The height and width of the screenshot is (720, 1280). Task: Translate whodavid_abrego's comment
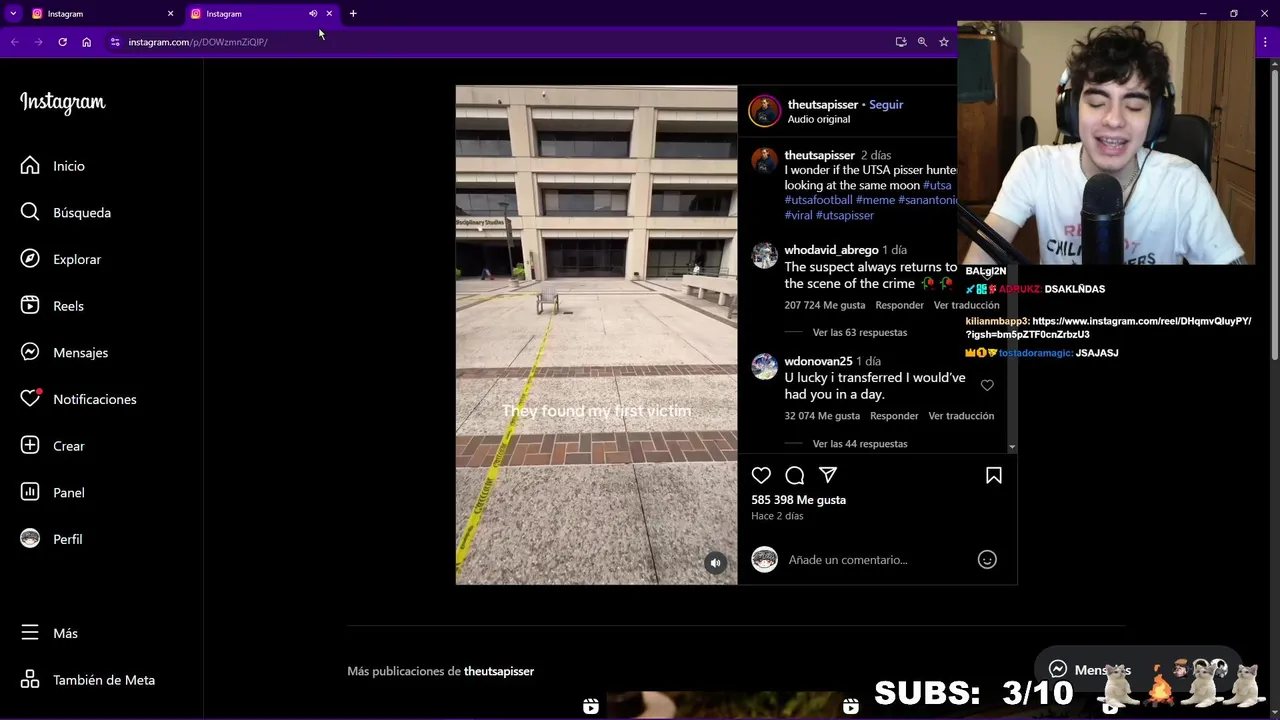click(x=966, y=305)
